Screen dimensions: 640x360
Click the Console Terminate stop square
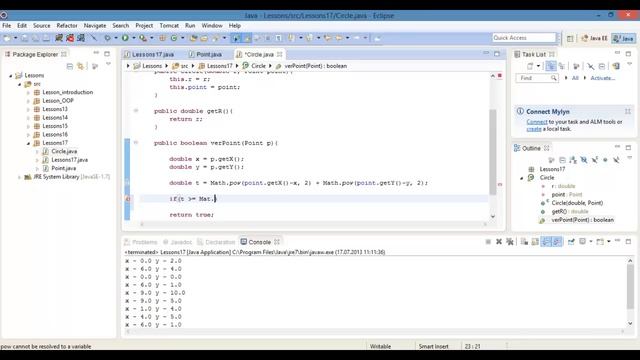[x=488, y=242]
